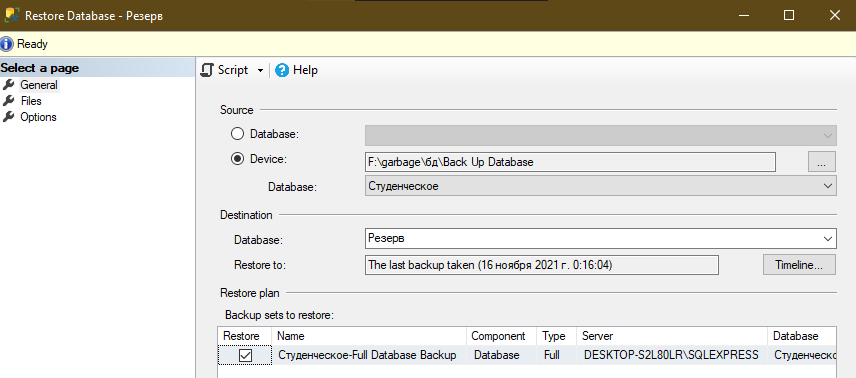Open the Files page
The image size is (856, 378).
(31, 101)
